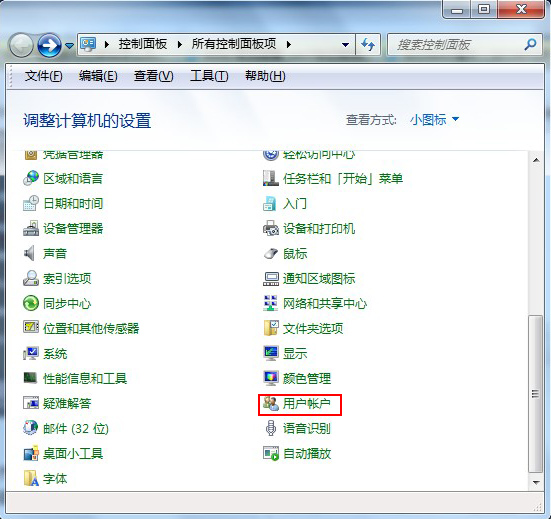The image size is (551, 519).
Task: Open the 网络和共享中心 icon
Action: point(271,303)
